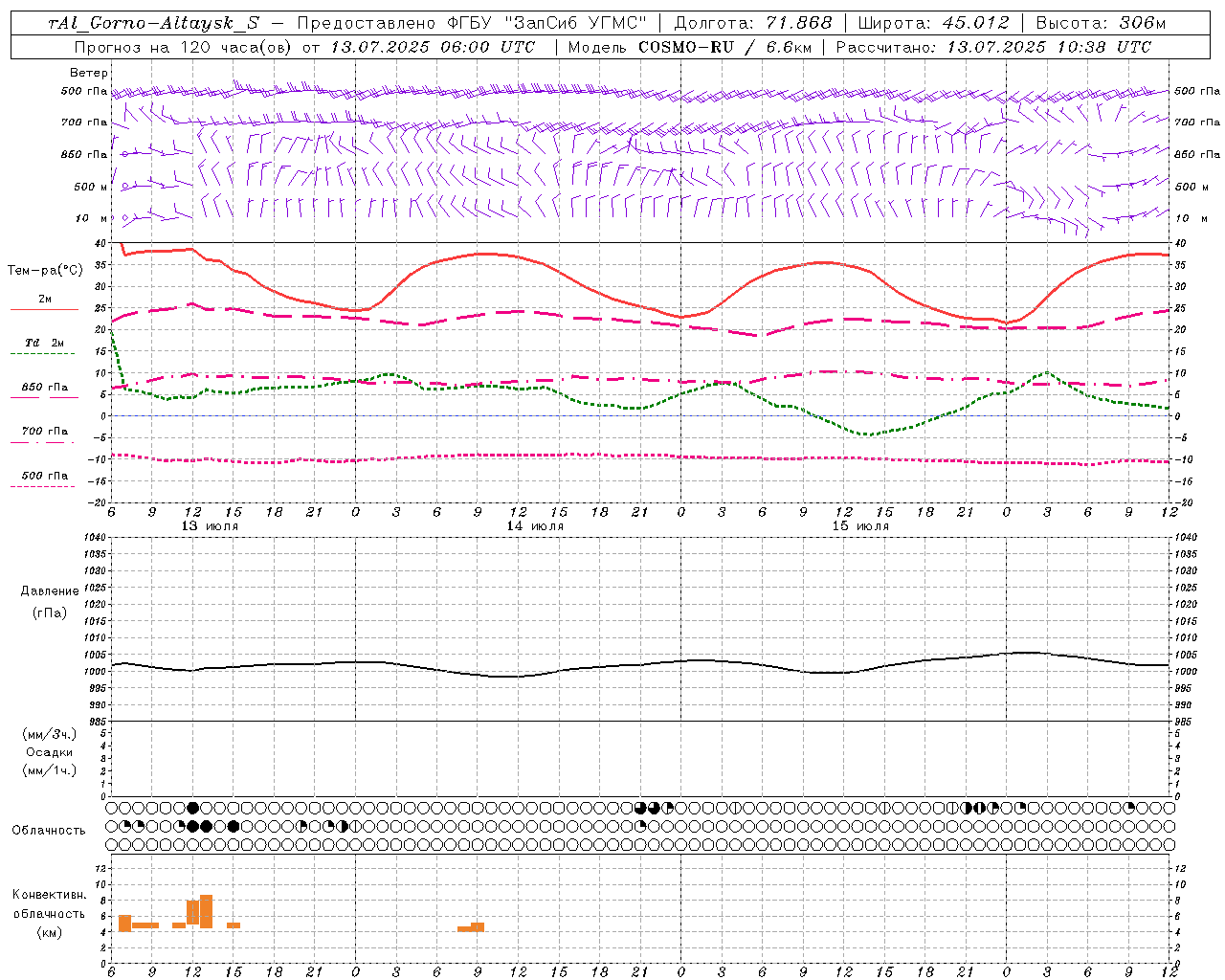This screenshot has height=980, width=1225.
Task: Click the (мм/1ч.) precipitation unit label
Action: (50, 770)
